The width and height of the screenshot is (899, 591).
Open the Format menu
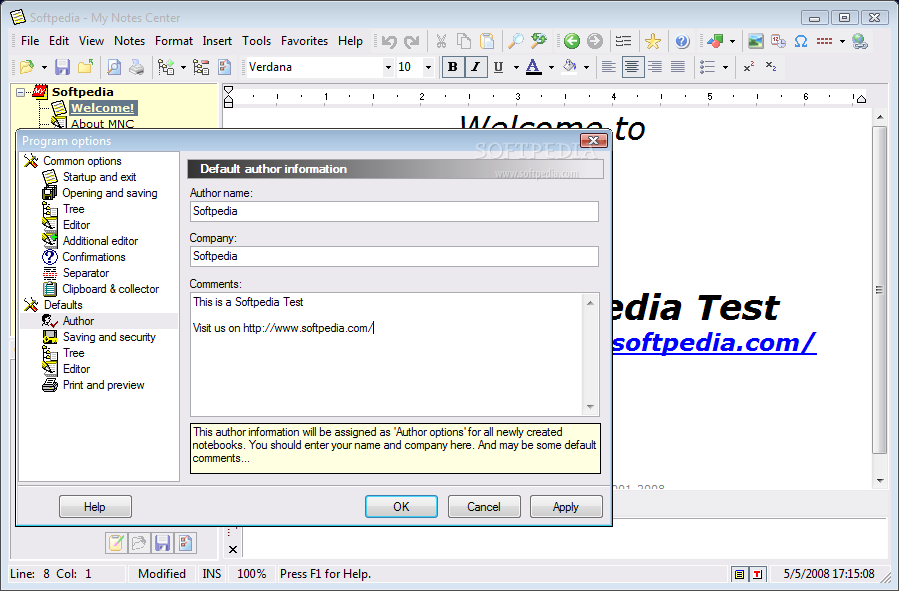174,41
